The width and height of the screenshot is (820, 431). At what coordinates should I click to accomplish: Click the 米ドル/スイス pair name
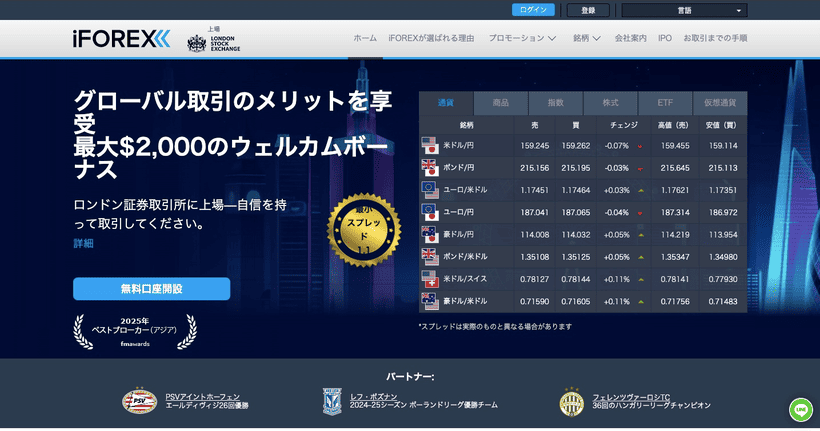(x=465, y=279)
